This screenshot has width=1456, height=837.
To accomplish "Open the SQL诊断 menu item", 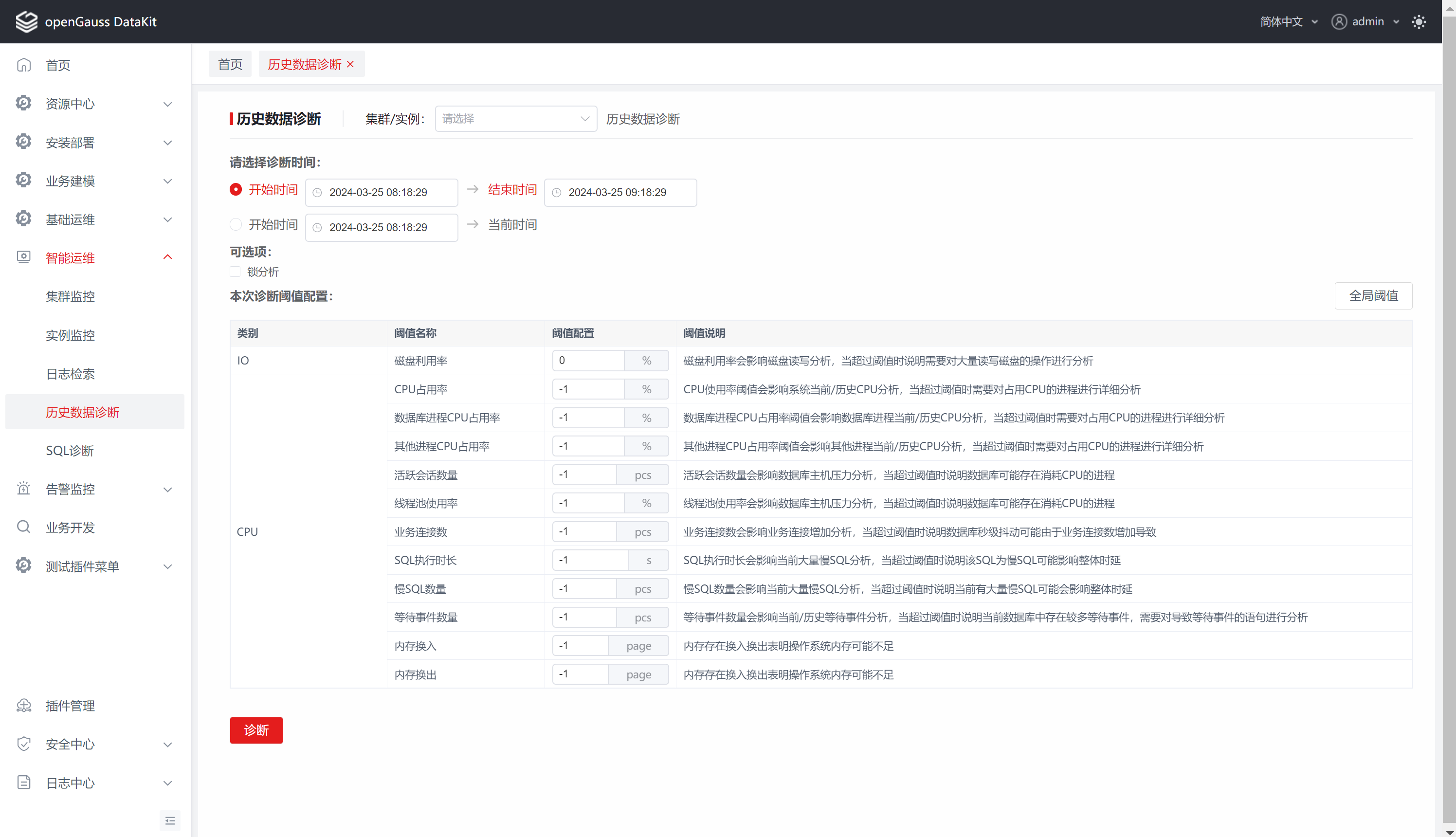I will coord(70,451).
